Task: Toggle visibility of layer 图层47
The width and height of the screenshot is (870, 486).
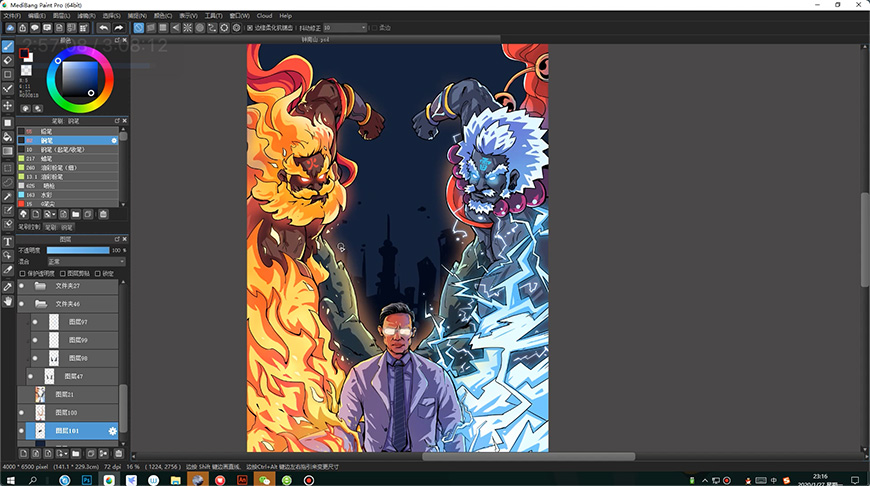Action: coord(31,377)
